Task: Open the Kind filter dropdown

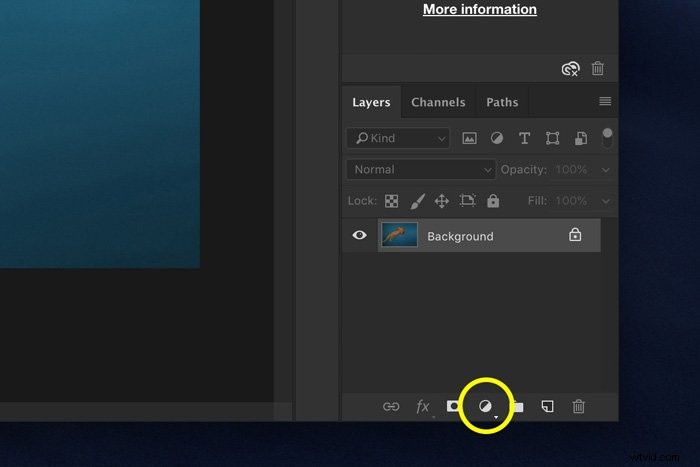Action: tap(398, 138)
